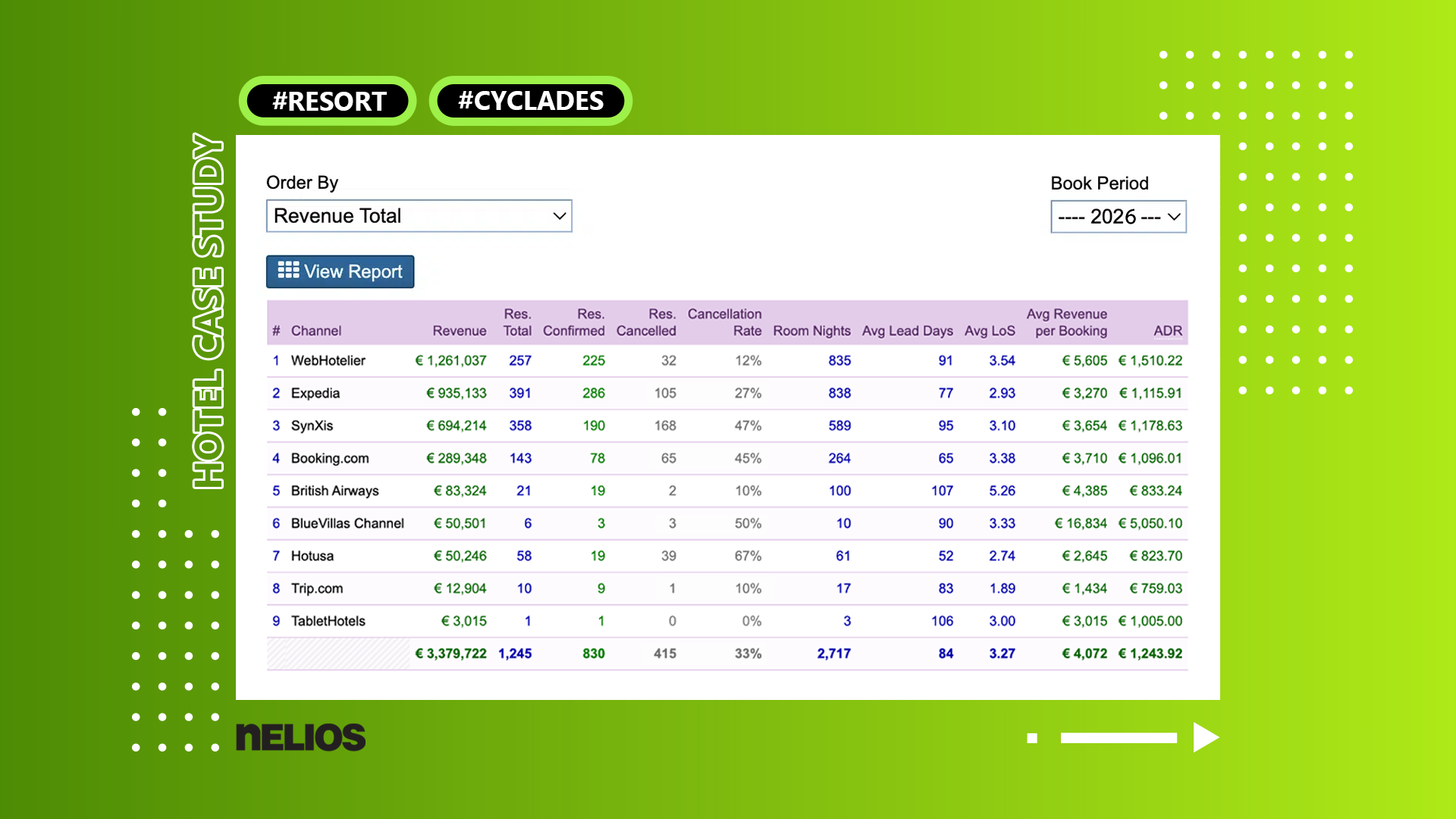
Task: Click the grid icon on View Report
Action: pyautogui.click(x=288, y=270)
